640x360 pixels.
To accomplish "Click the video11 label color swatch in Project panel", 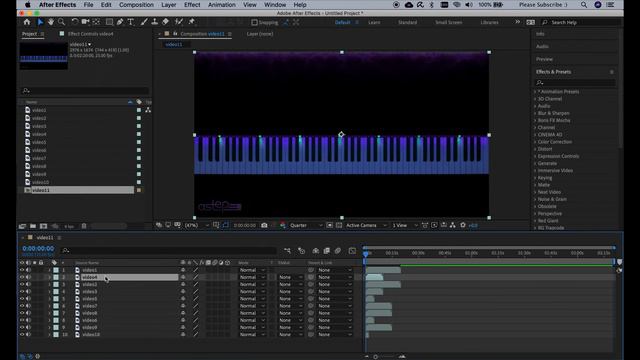I will coord(139,190).
